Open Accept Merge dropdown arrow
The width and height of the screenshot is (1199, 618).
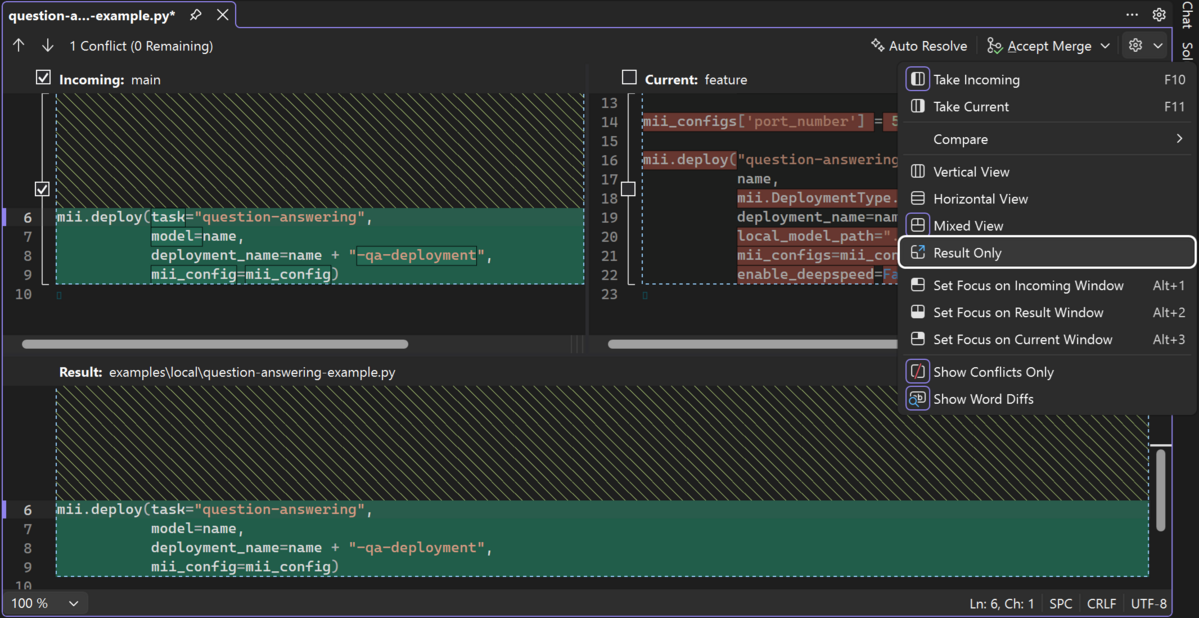click(x=1105, y=46)
